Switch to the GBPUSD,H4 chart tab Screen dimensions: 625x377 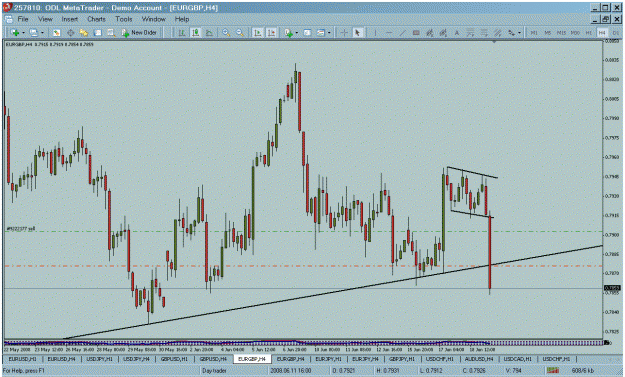pyautogui.click(x=213, y=359)
